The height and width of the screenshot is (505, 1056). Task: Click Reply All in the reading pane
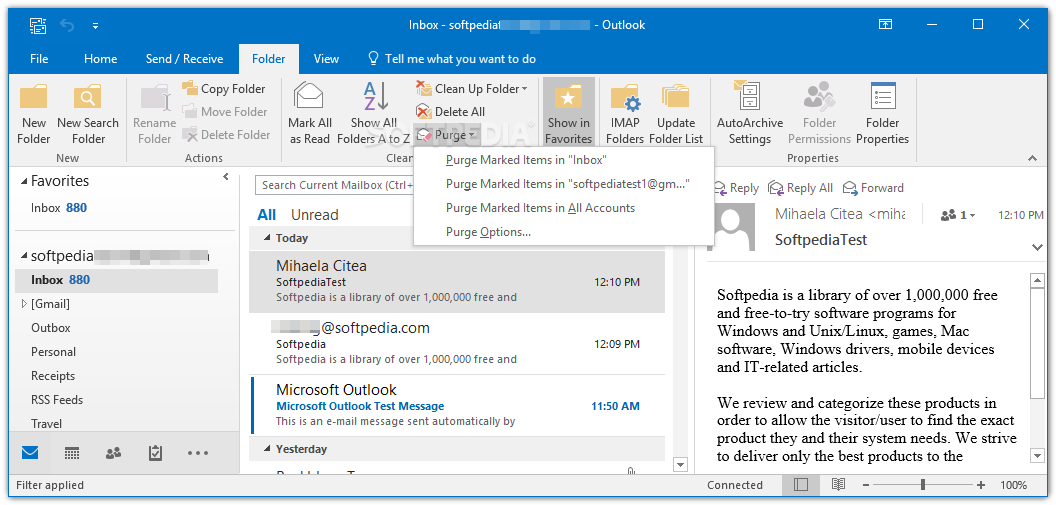click(801, 188)
